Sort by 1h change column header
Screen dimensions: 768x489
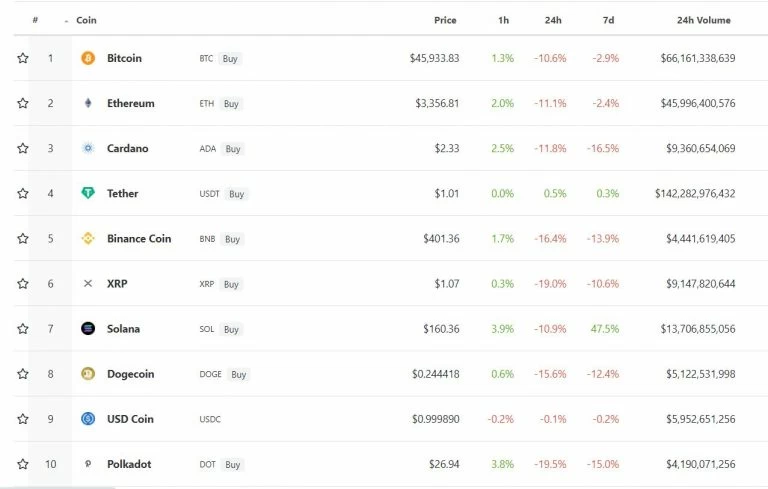tap(504, 20)
